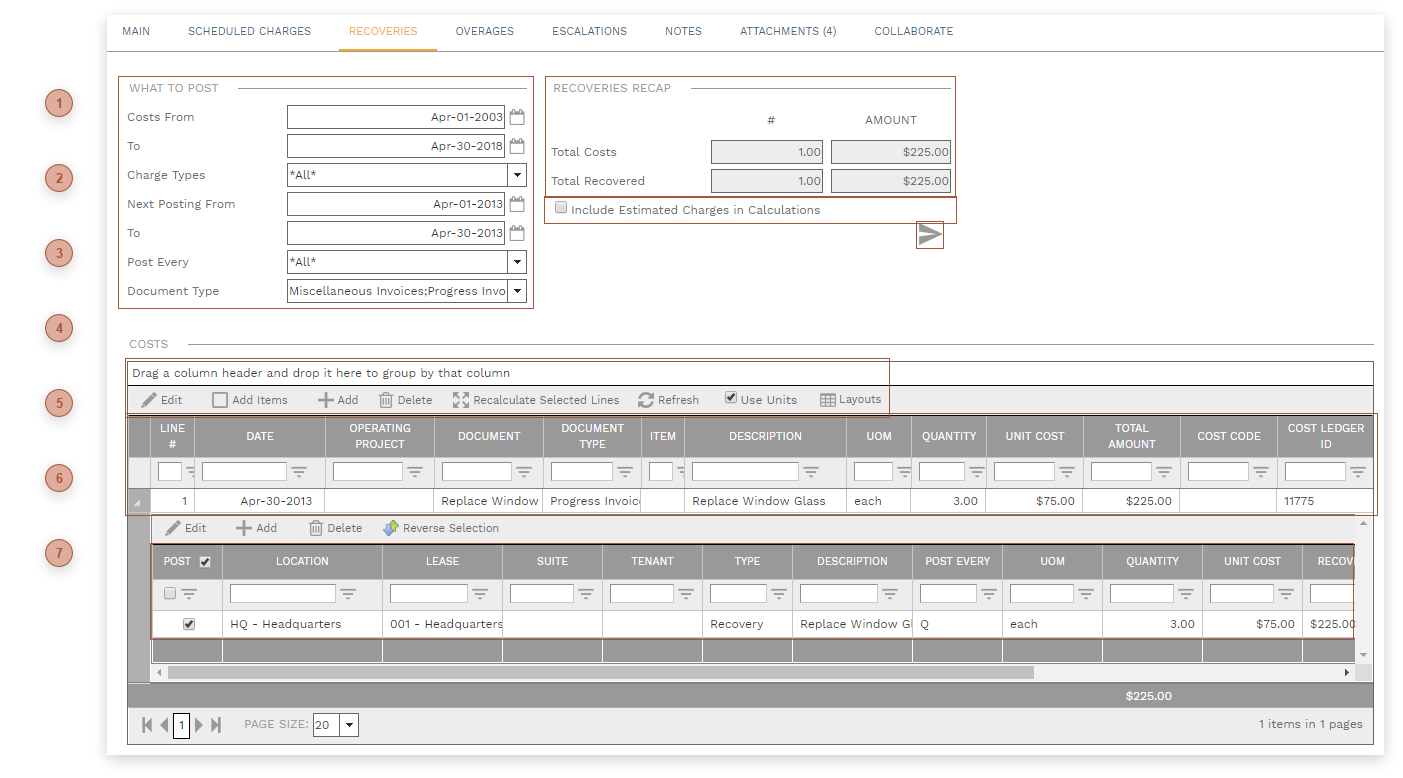The image size is (1403, 778).
Task: Open the Post Every dropdown
Action: 517,262
